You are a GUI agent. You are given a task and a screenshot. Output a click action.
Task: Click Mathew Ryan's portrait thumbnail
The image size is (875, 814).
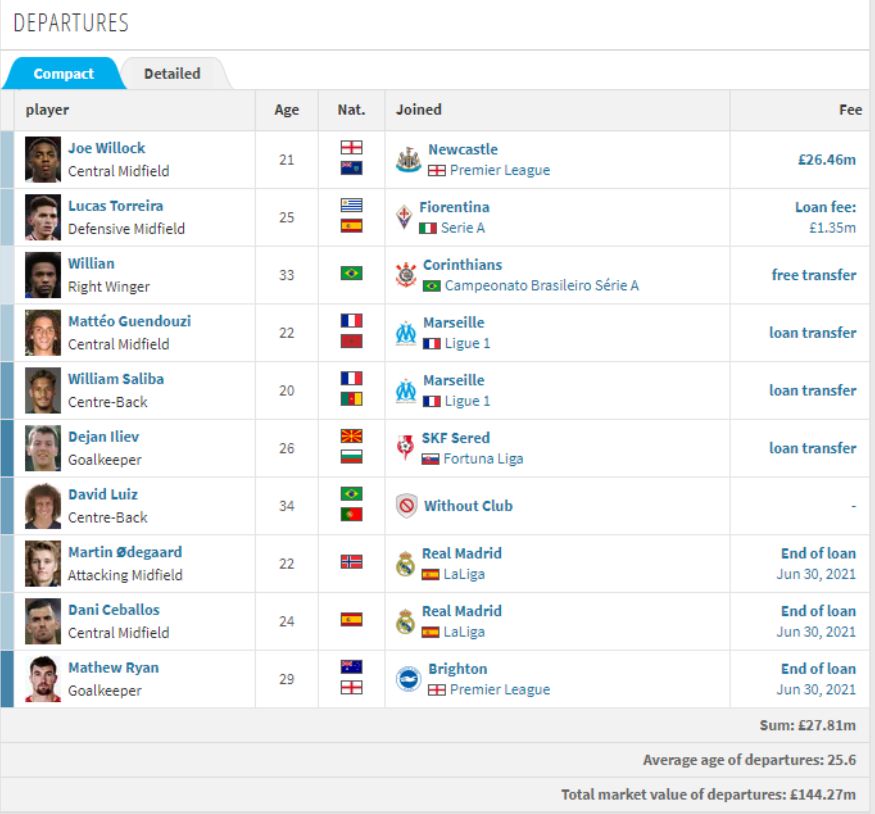tap(43, 679)
